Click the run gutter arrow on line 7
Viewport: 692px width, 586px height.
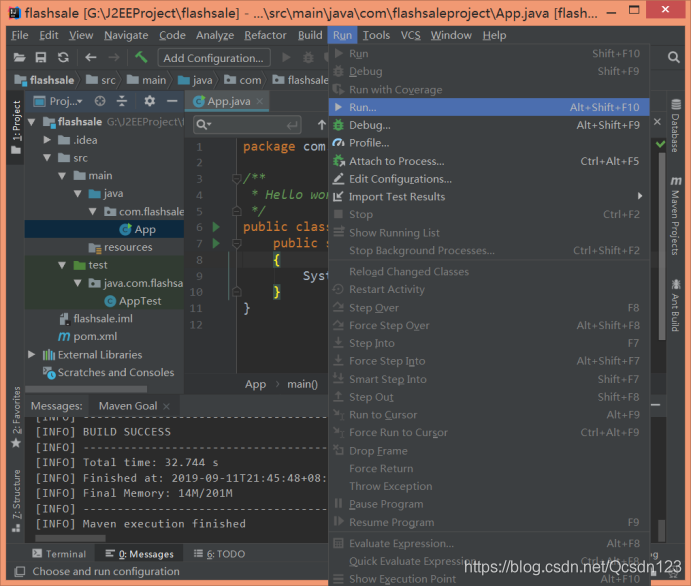click(216, 243)
